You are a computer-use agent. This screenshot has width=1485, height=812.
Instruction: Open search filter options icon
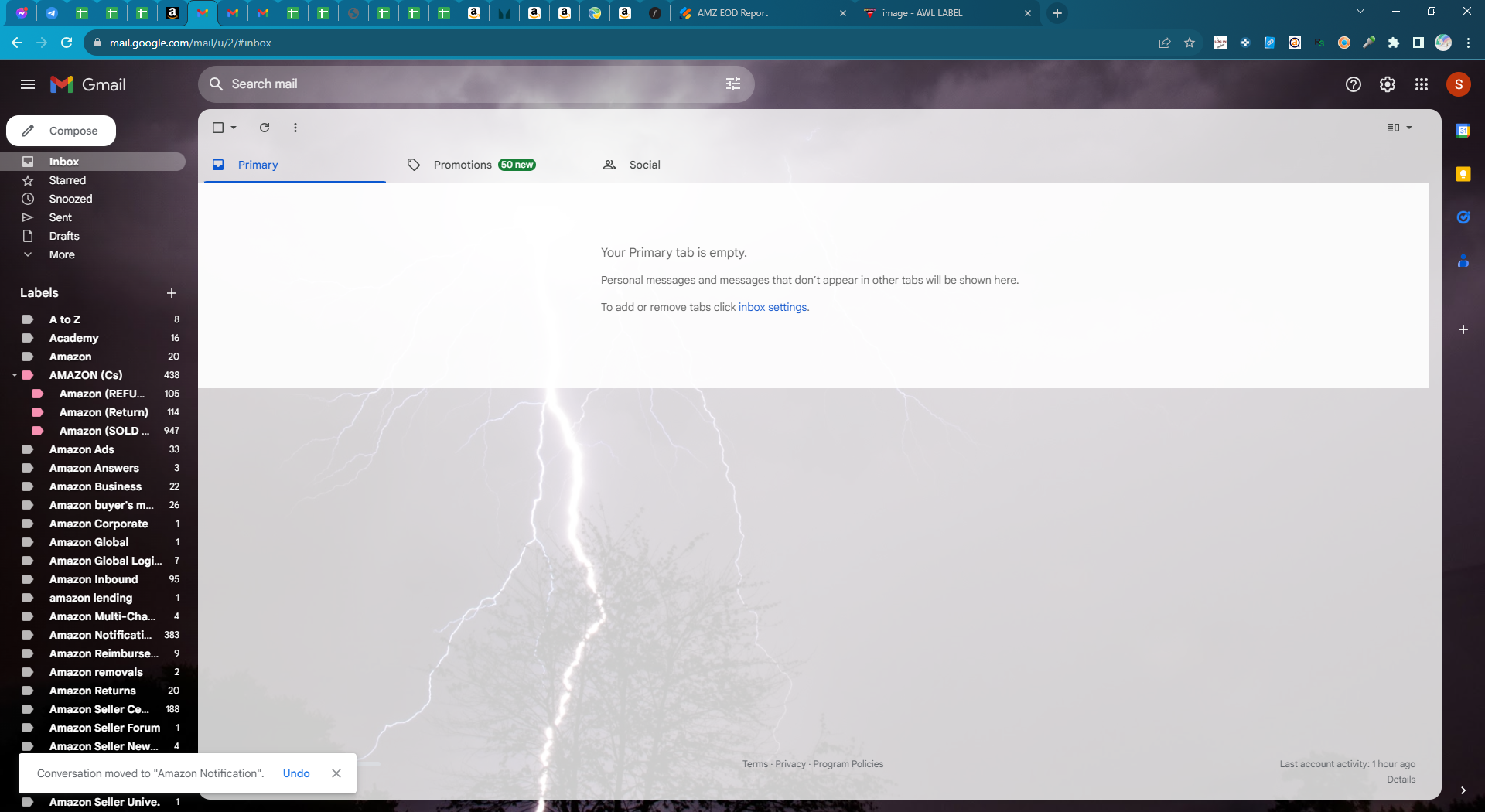733,84
